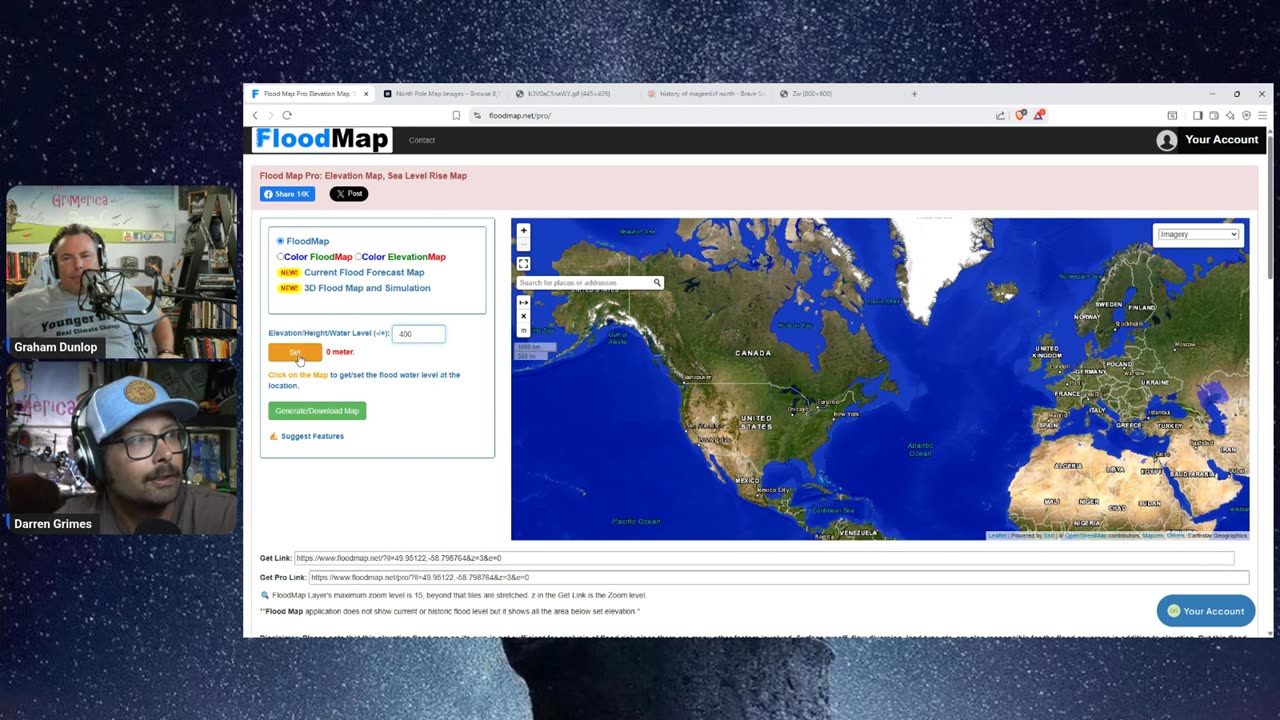
Task: Click the X Post button
Action: tap(349, 194)
